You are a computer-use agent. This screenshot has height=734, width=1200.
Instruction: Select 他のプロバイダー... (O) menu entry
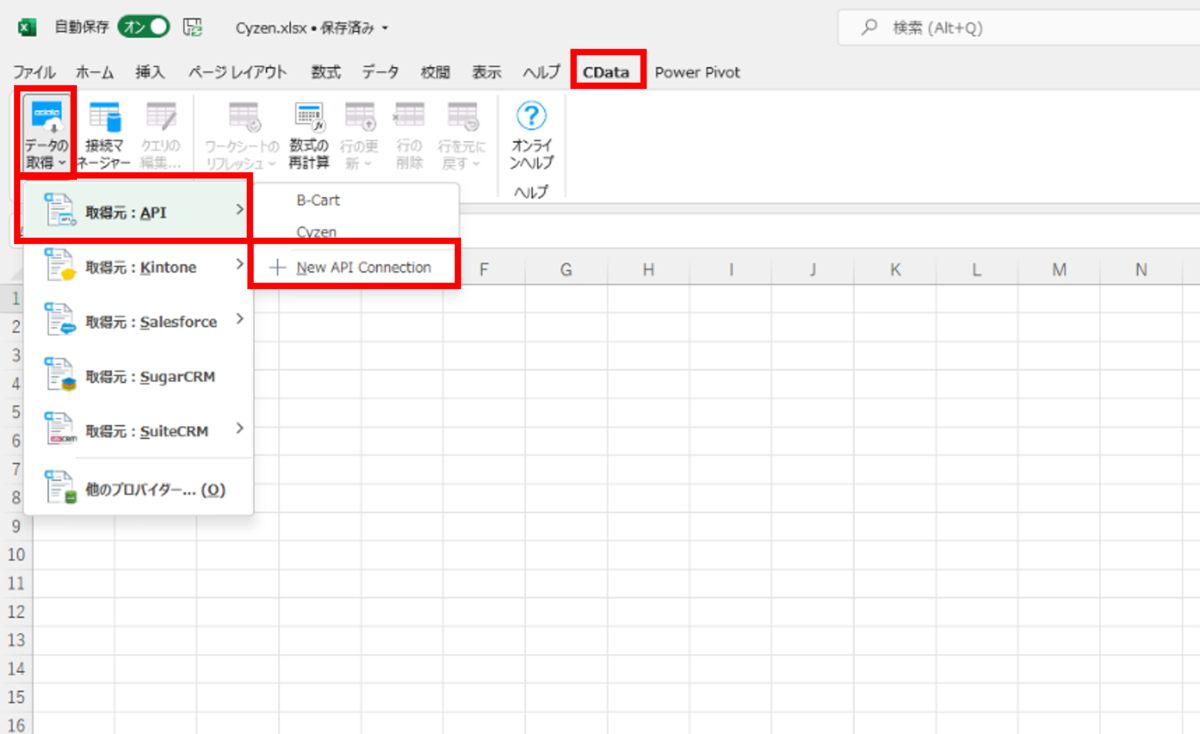(x=138, y=490)
